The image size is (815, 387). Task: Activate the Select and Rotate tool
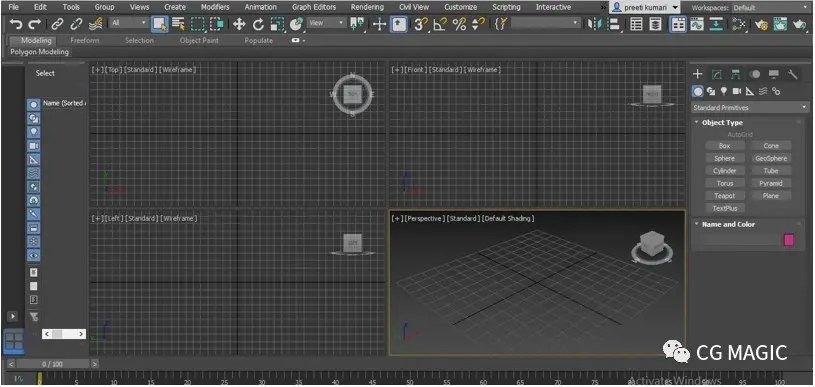(x=258, y=24)
